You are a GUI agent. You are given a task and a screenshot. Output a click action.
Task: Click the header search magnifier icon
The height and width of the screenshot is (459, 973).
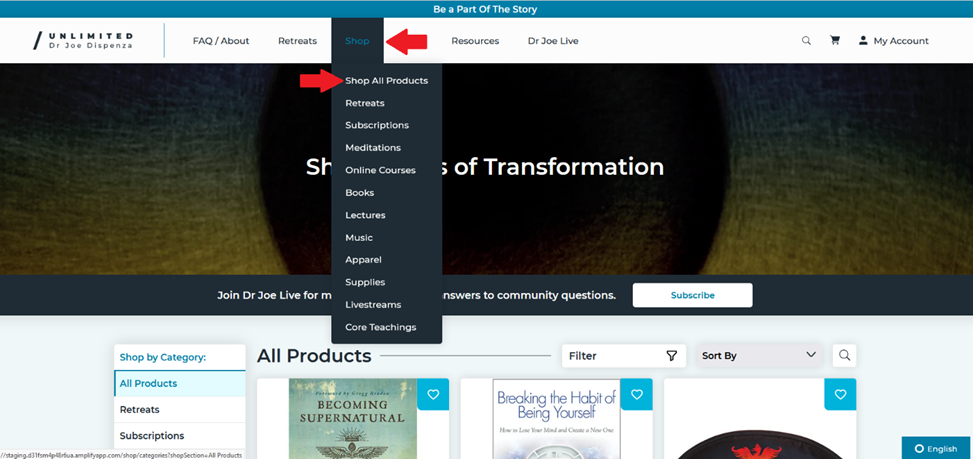[x=806, y=41]
